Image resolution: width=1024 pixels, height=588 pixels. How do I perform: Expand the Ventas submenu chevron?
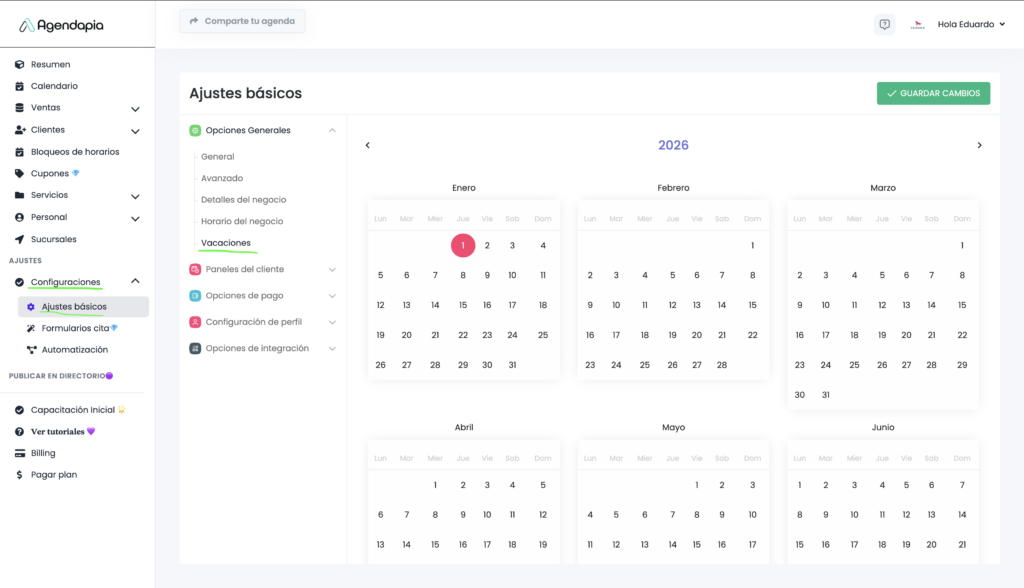tap(135, 108)
